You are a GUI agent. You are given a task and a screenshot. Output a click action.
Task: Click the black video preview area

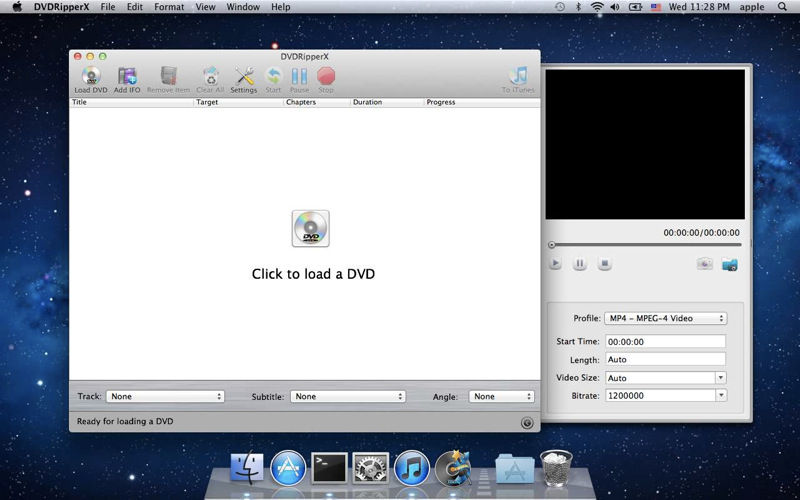pyautogui.click(x=645, y=144)
